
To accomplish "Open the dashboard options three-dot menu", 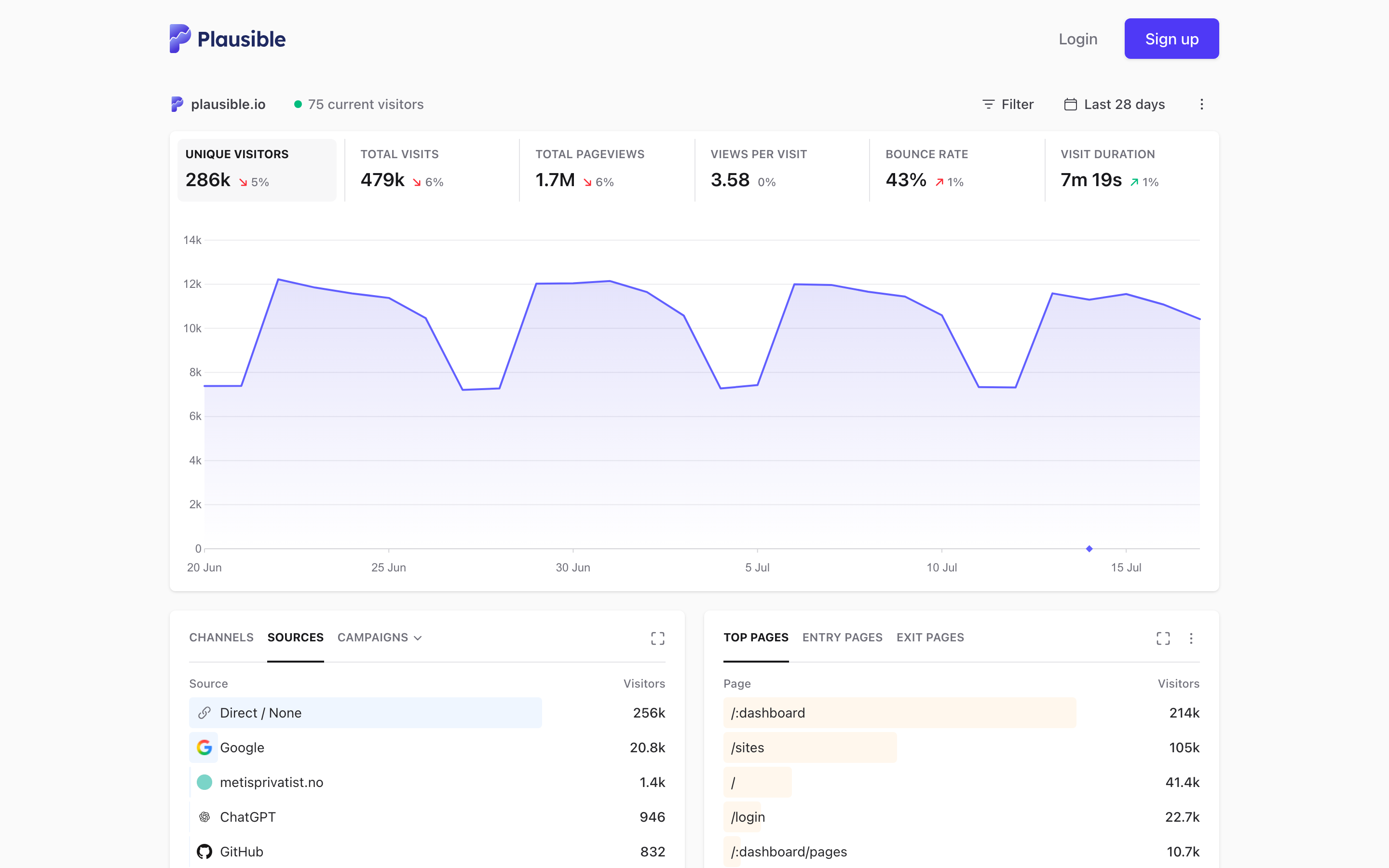I will (x=1201, y=104).
